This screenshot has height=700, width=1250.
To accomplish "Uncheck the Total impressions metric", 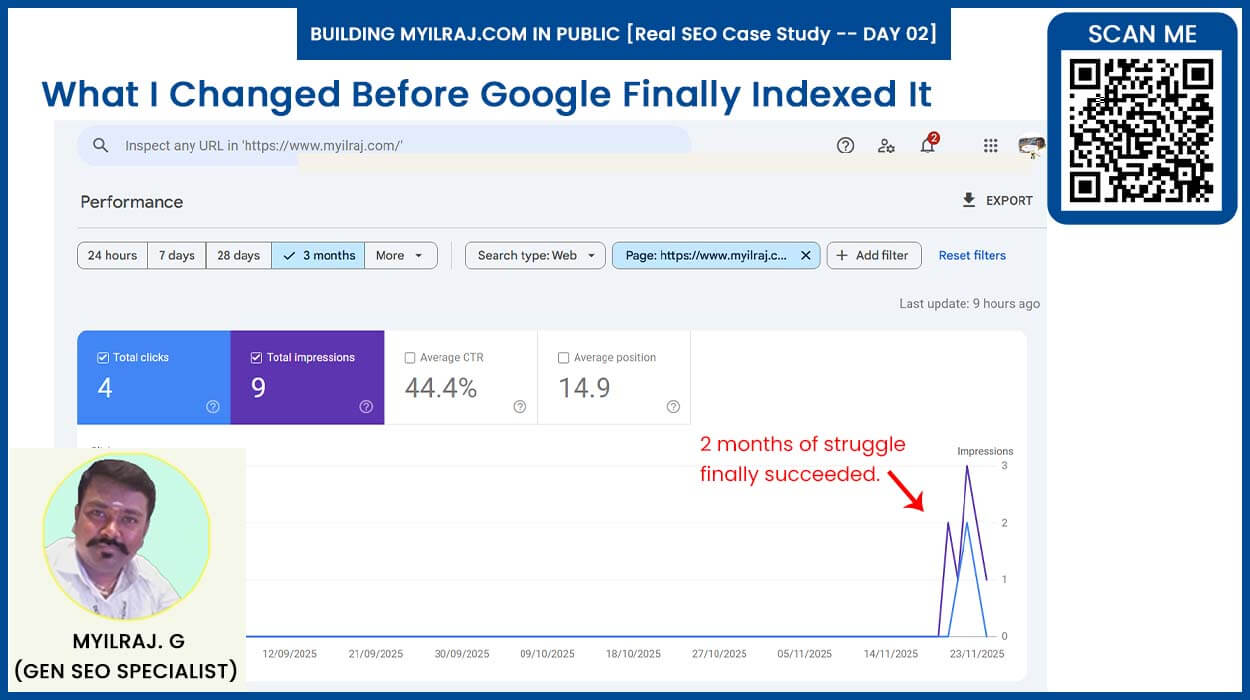I will tap(256, 356).
